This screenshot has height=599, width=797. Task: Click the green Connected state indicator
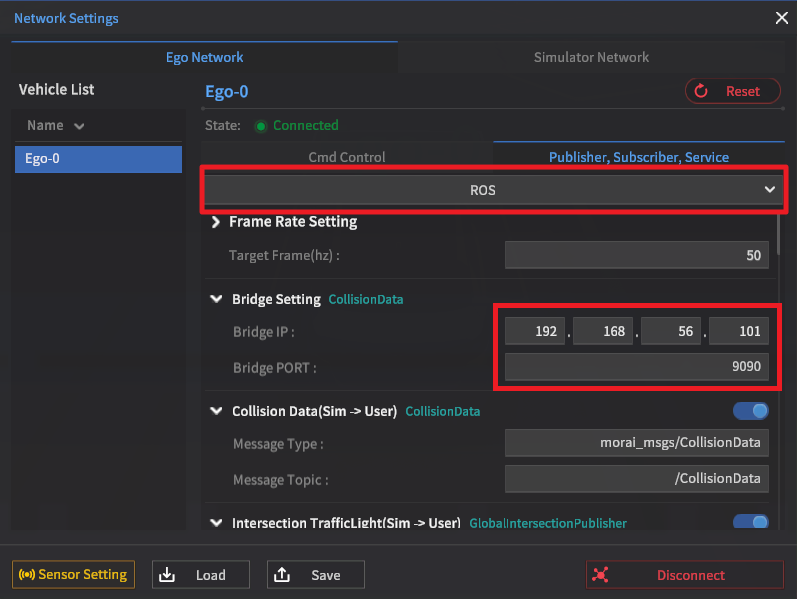pyautogui.click(x=261, y=126)
